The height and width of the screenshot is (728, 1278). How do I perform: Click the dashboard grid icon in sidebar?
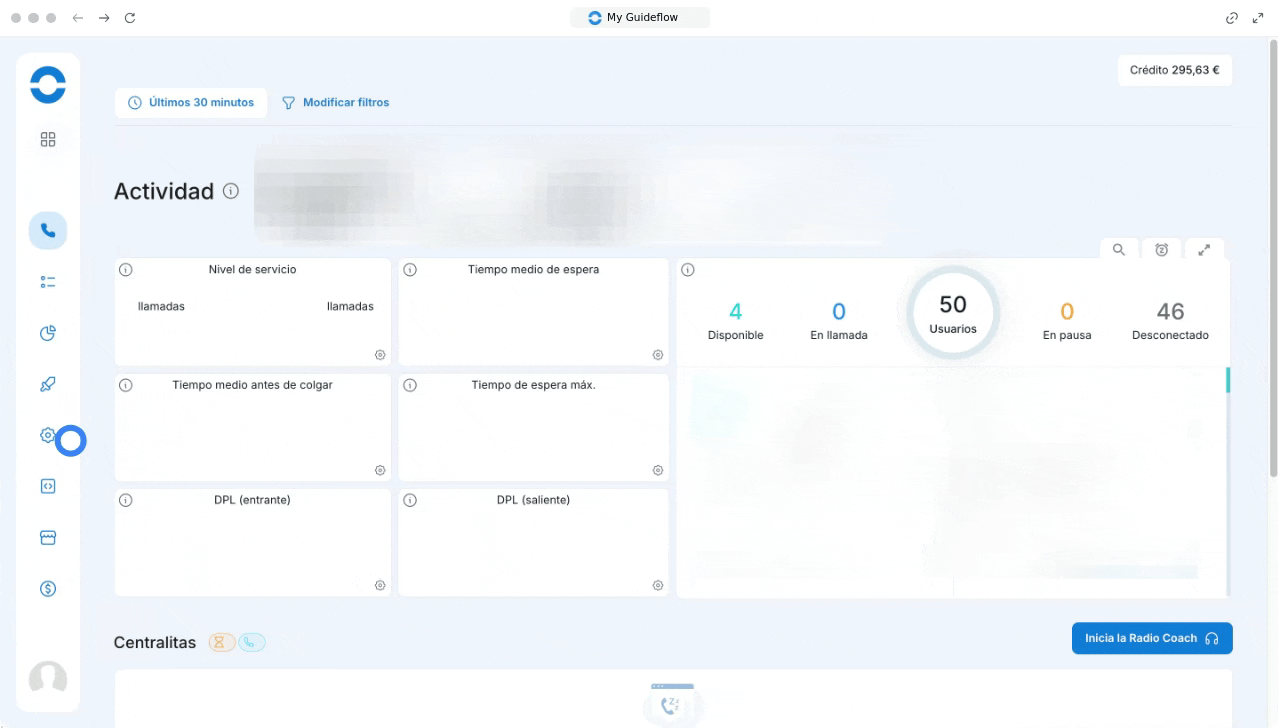tap(48, 140)
